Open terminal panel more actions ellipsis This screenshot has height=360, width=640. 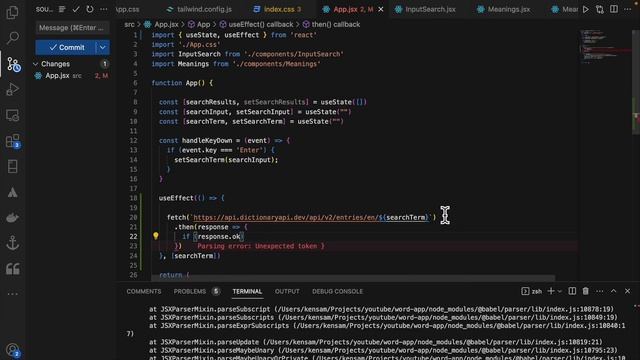click(600, 291)
